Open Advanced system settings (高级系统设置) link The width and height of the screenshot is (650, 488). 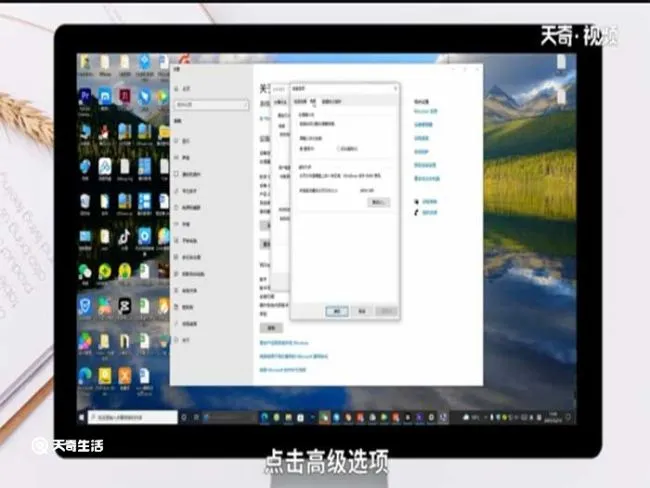(x=425, y=165)
